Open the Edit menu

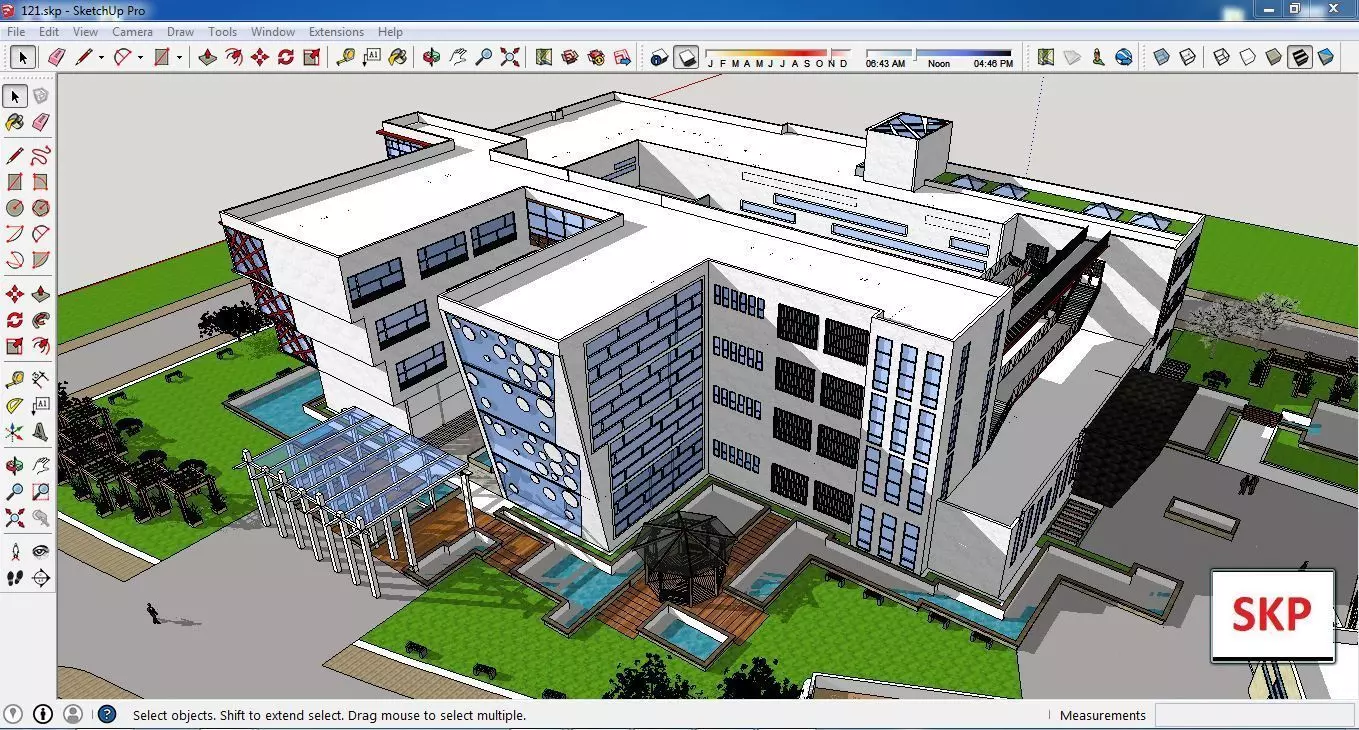click(49, 32)
